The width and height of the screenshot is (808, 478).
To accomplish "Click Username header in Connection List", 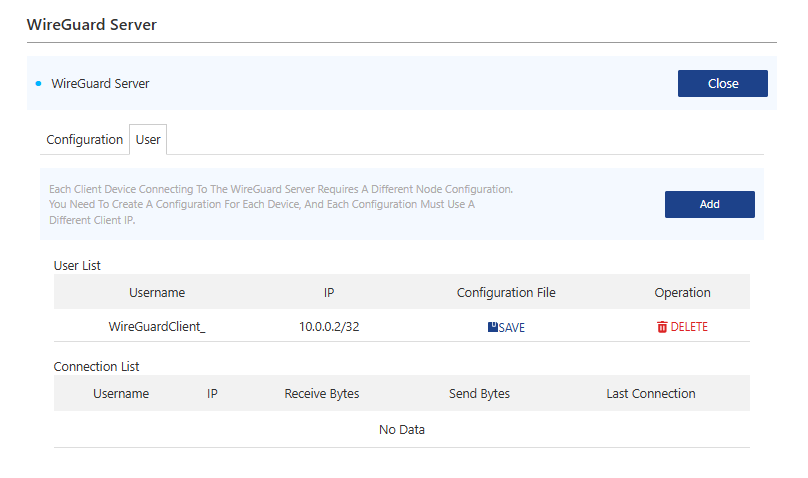I will (x=121, y=393).
